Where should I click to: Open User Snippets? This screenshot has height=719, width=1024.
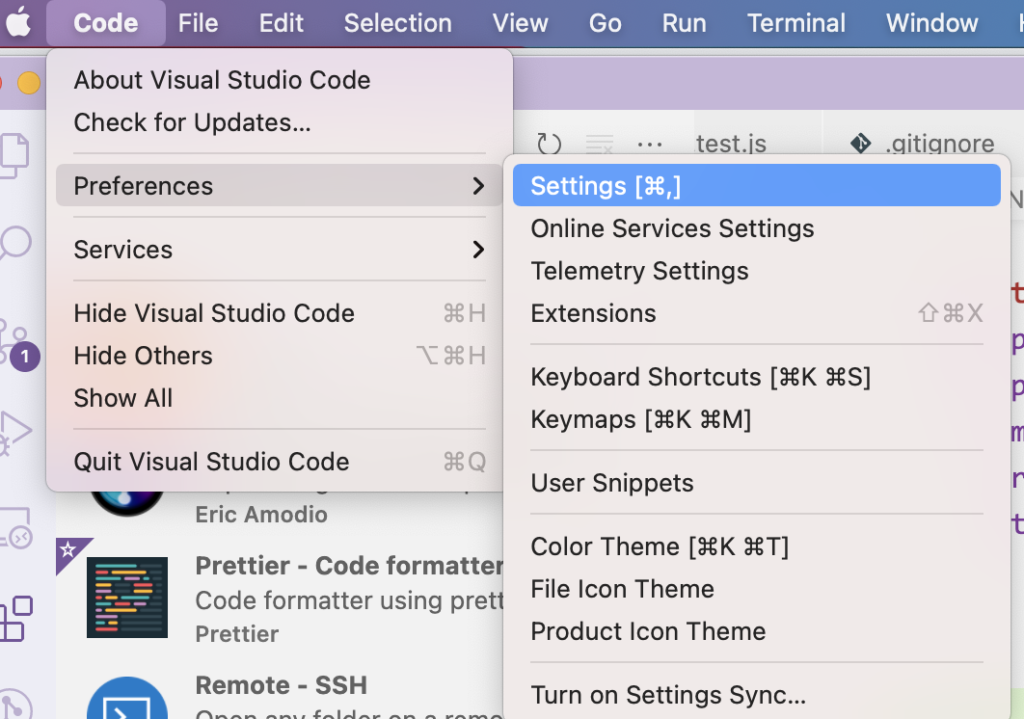pyautogui.click(x=756, y=483)
